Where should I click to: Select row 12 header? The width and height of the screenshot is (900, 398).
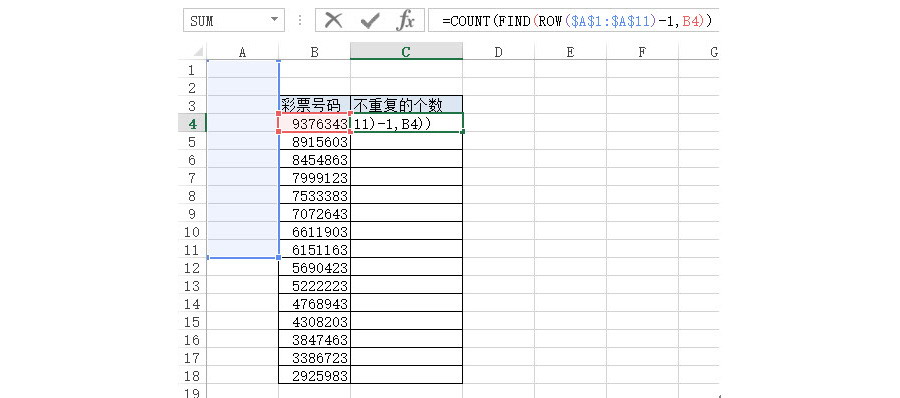click(x=192, y=267)
